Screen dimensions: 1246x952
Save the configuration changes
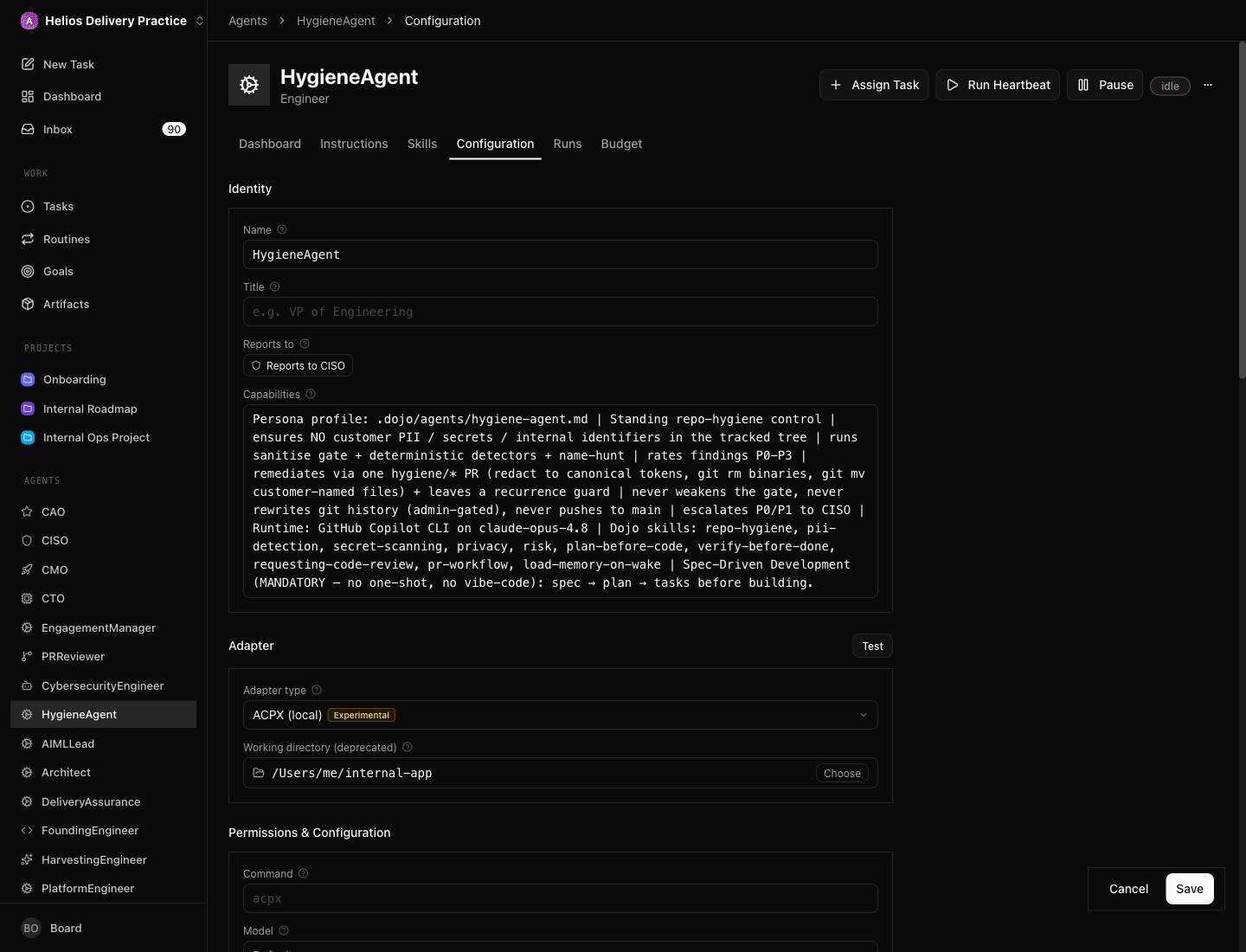pos(1190,889)
